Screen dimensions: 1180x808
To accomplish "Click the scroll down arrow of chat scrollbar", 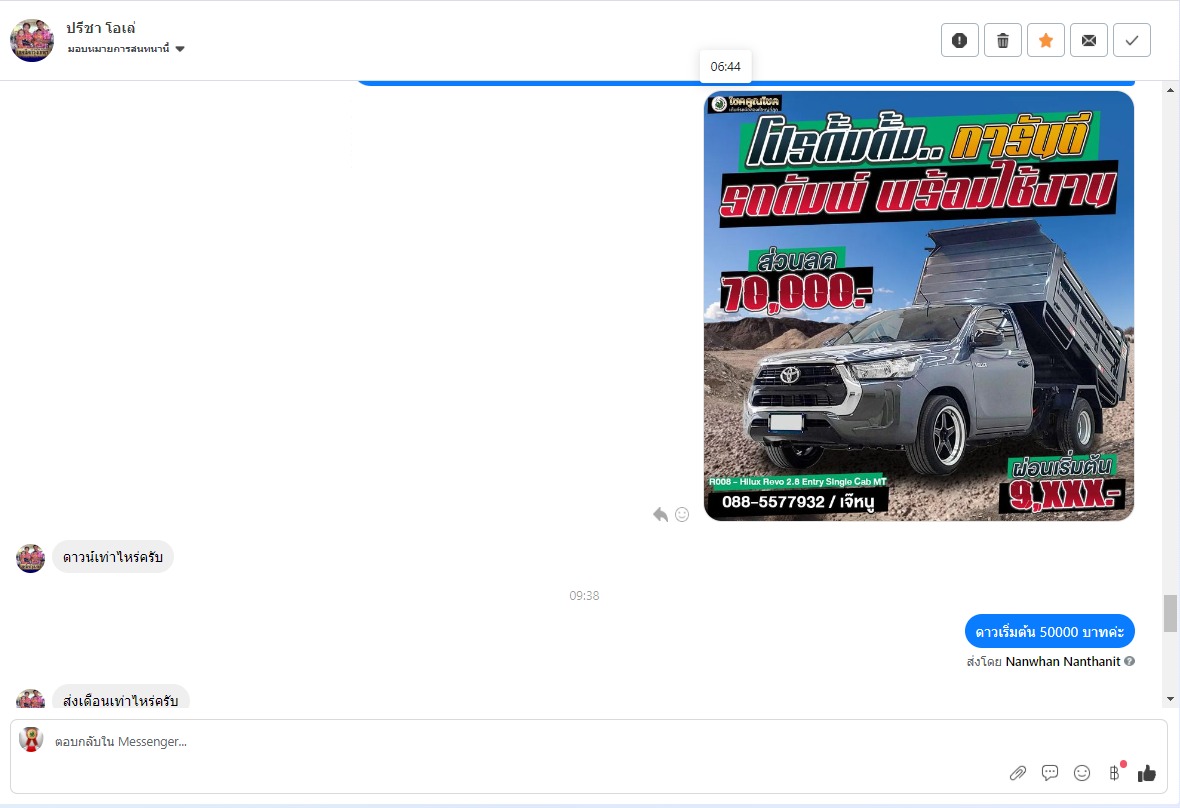I will pos(1170,698).
